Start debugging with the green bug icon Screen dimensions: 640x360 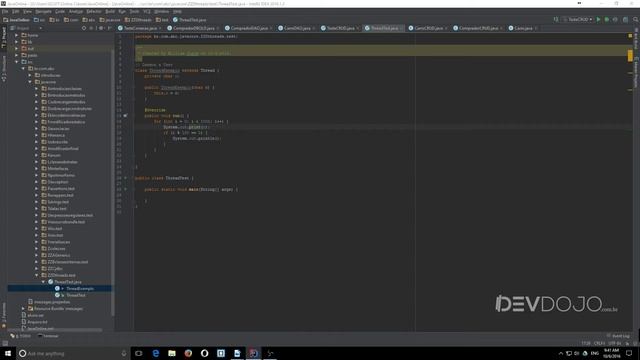tap(607, 19)
